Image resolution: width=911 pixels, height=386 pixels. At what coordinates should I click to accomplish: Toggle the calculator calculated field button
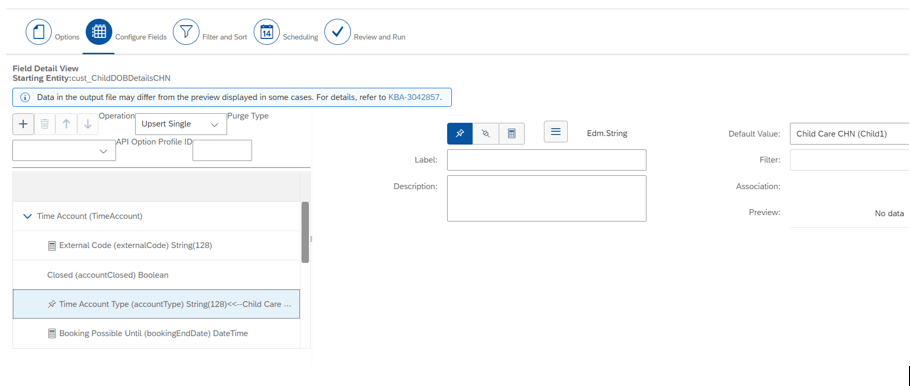pyautogui.click(x=512, y=134)
